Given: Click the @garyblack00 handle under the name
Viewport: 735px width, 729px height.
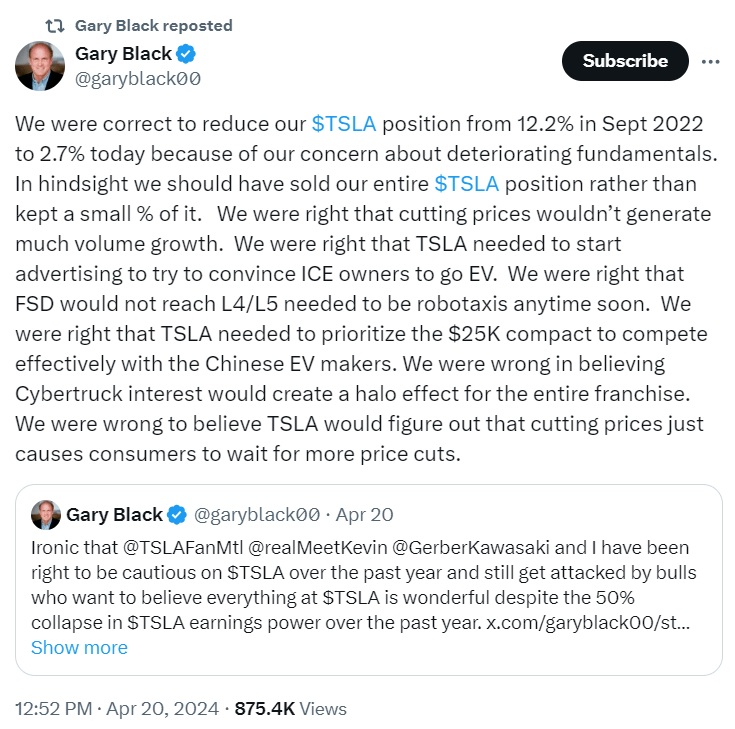Looking at the screenshot, I should tap(138, 78).
